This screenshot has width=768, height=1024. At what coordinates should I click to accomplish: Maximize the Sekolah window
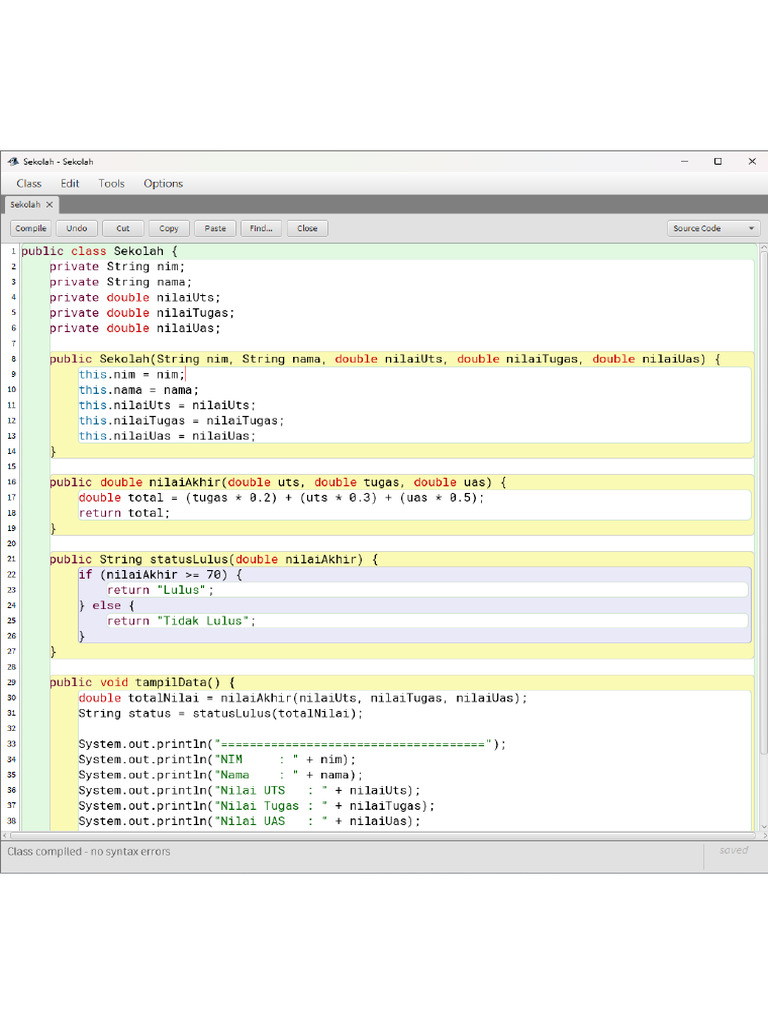coord(718,161)
